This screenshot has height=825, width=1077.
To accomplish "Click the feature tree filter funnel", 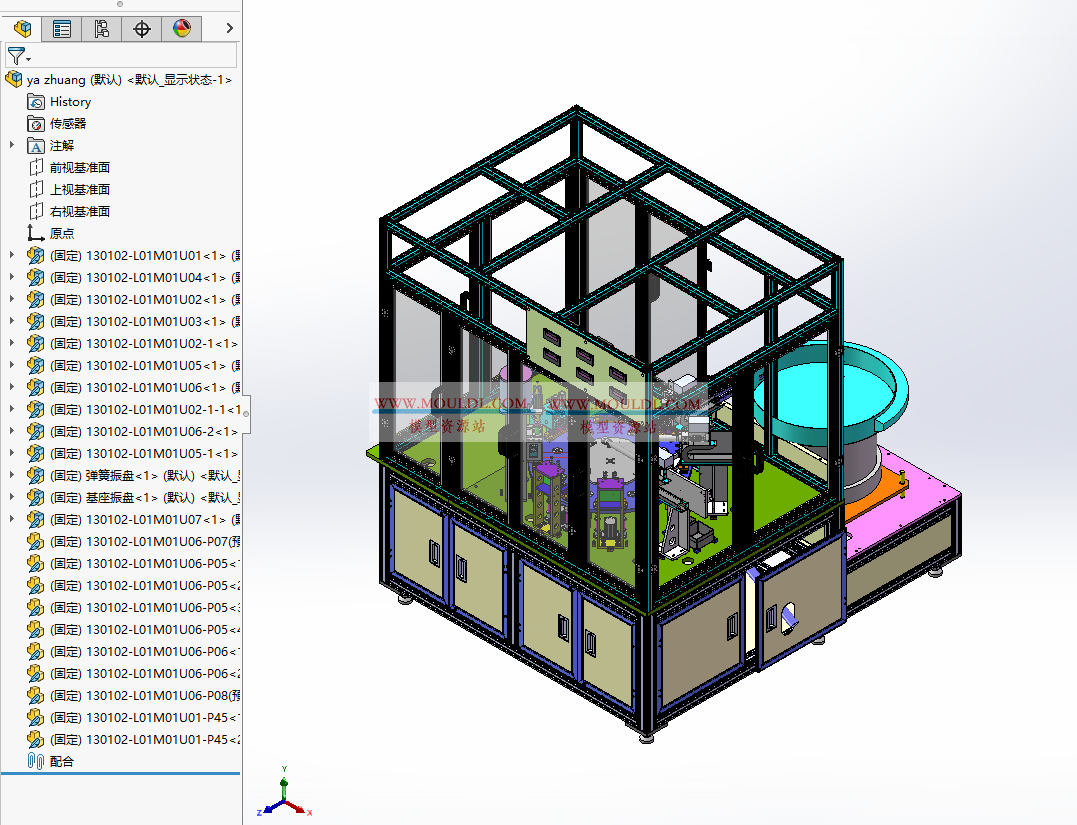I will coord(17,56).
